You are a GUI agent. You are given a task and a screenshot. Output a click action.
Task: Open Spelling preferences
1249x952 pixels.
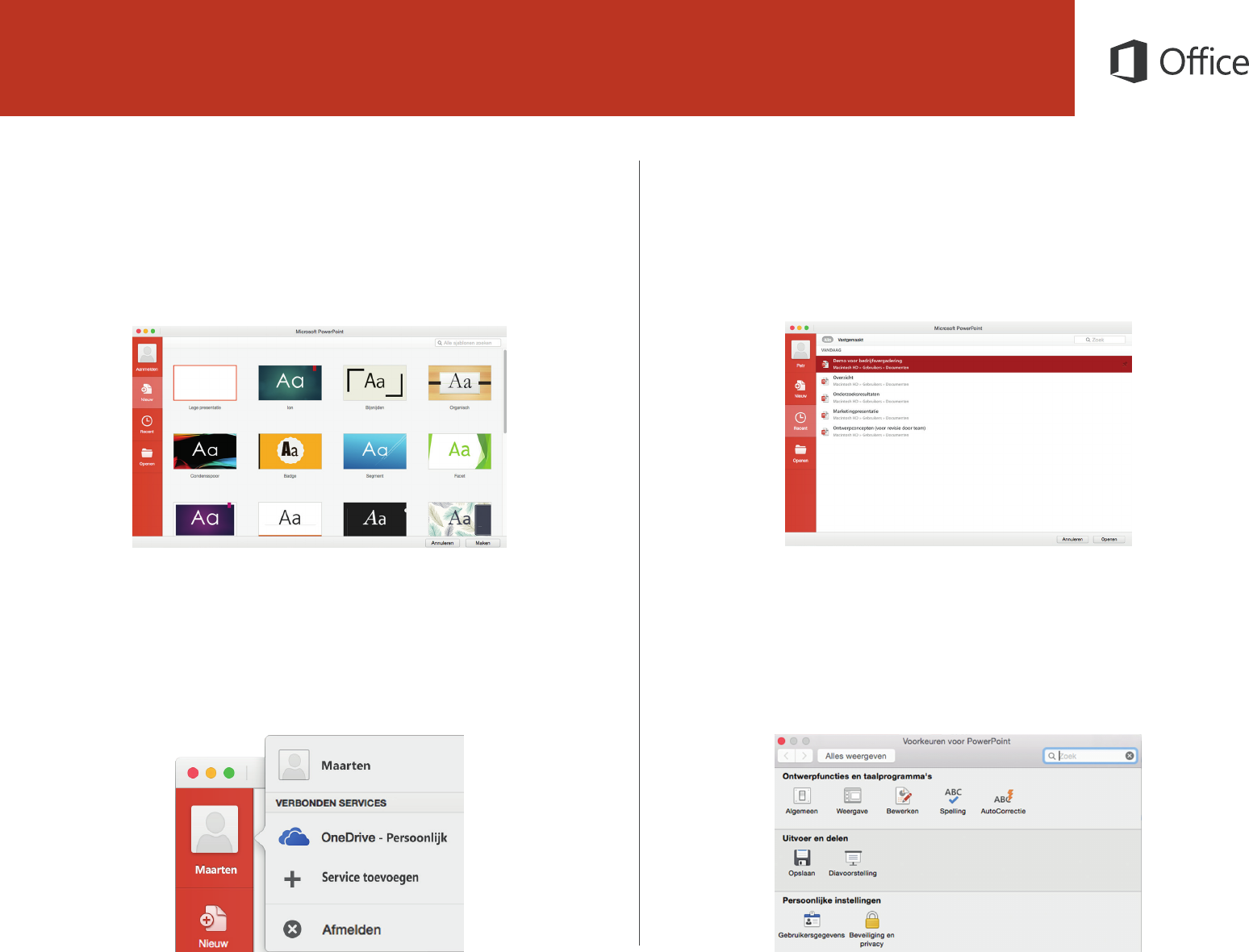coord(953,801)
